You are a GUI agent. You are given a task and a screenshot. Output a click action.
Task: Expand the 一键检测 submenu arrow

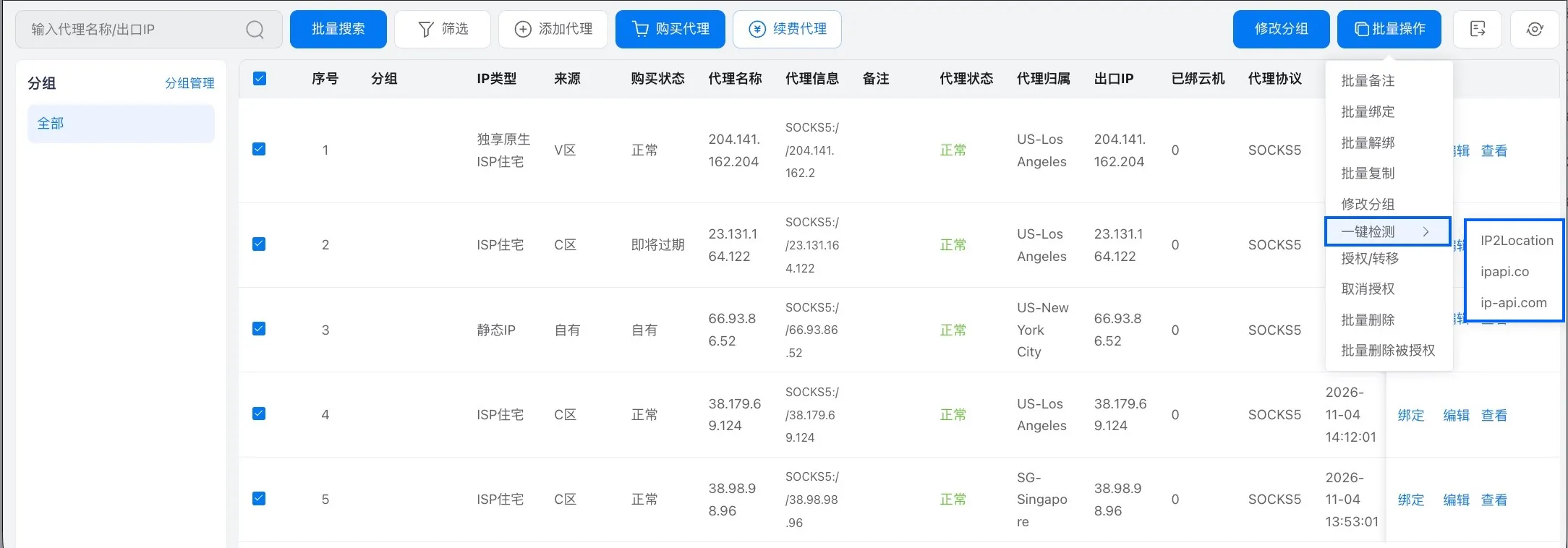pos(1426,231)
